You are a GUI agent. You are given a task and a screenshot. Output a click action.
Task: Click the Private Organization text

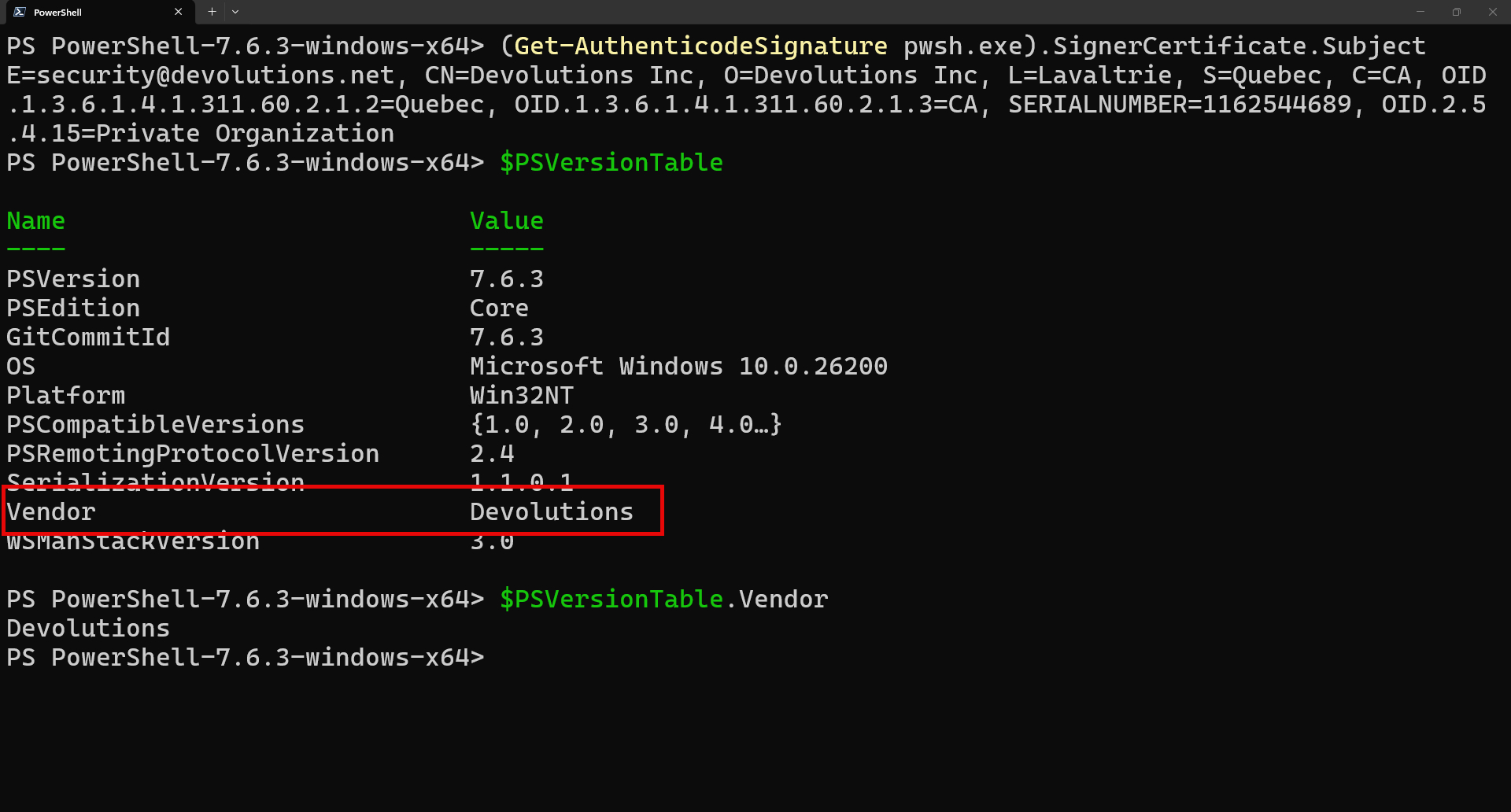coord(245,134)
